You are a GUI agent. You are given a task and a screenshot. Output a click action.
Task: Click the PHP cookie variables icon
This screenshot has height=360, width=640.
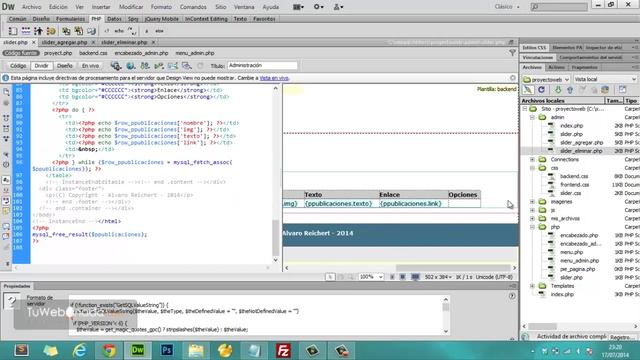[51, 31]
